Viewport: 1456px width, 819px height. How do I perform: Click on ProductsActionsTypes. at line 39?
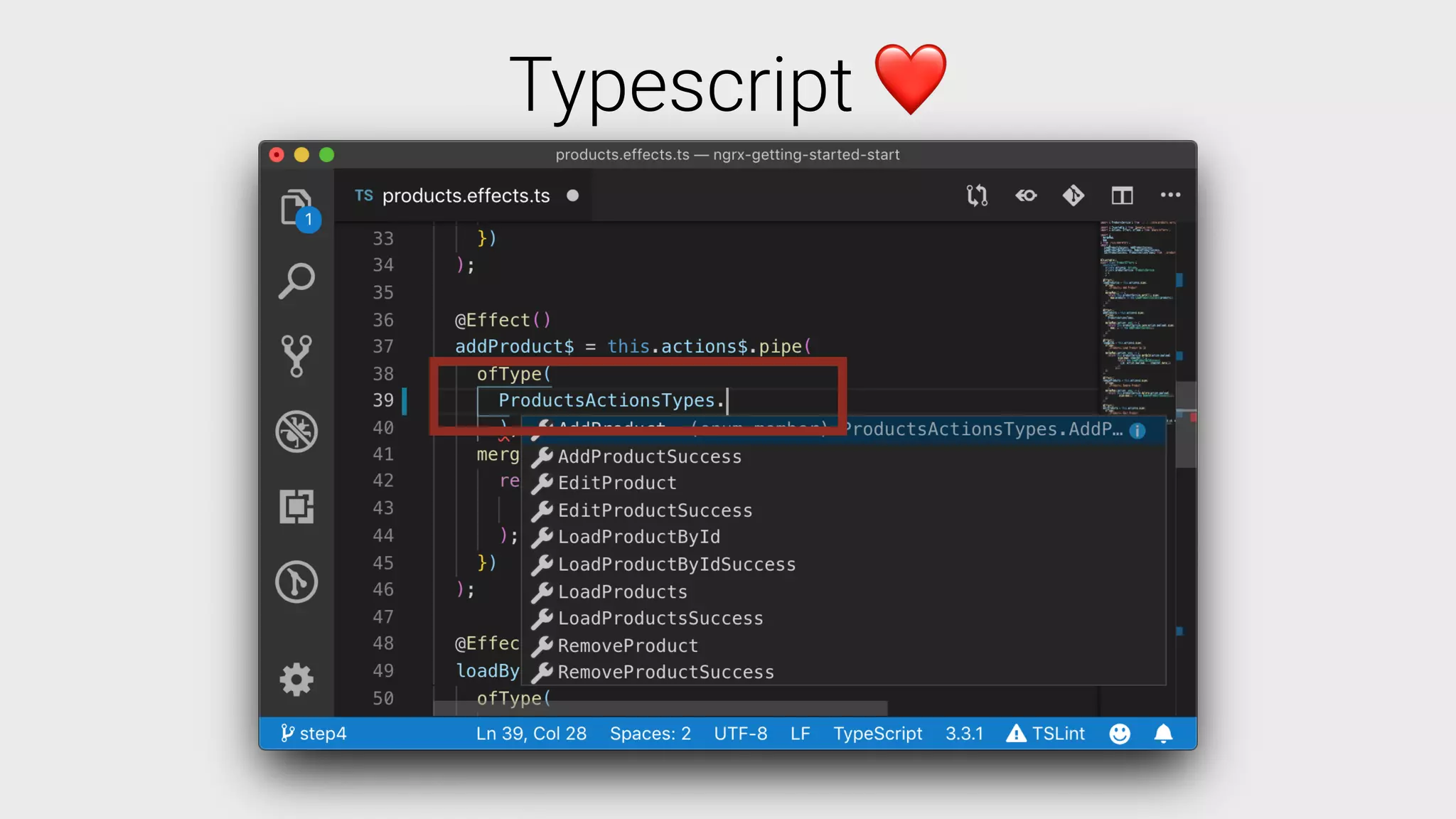click(611, 400)
